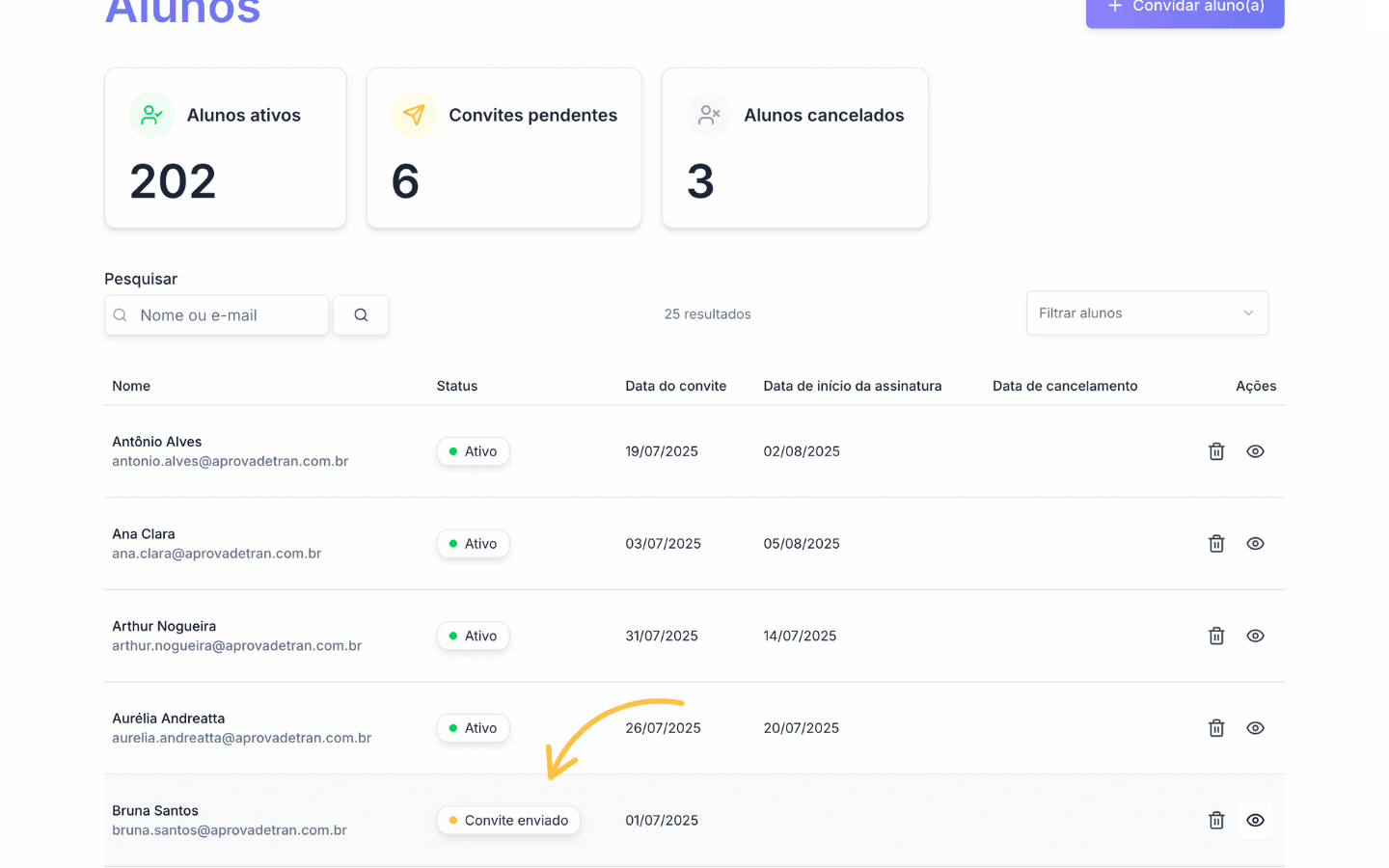Click the Ações column header
This screenshot has height=868, width=1389.
[1256, 386]
